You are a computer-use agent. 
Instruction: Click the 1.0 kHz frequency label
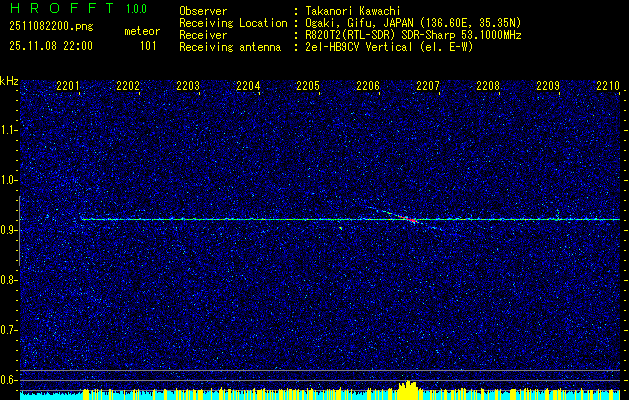point(9,181)
